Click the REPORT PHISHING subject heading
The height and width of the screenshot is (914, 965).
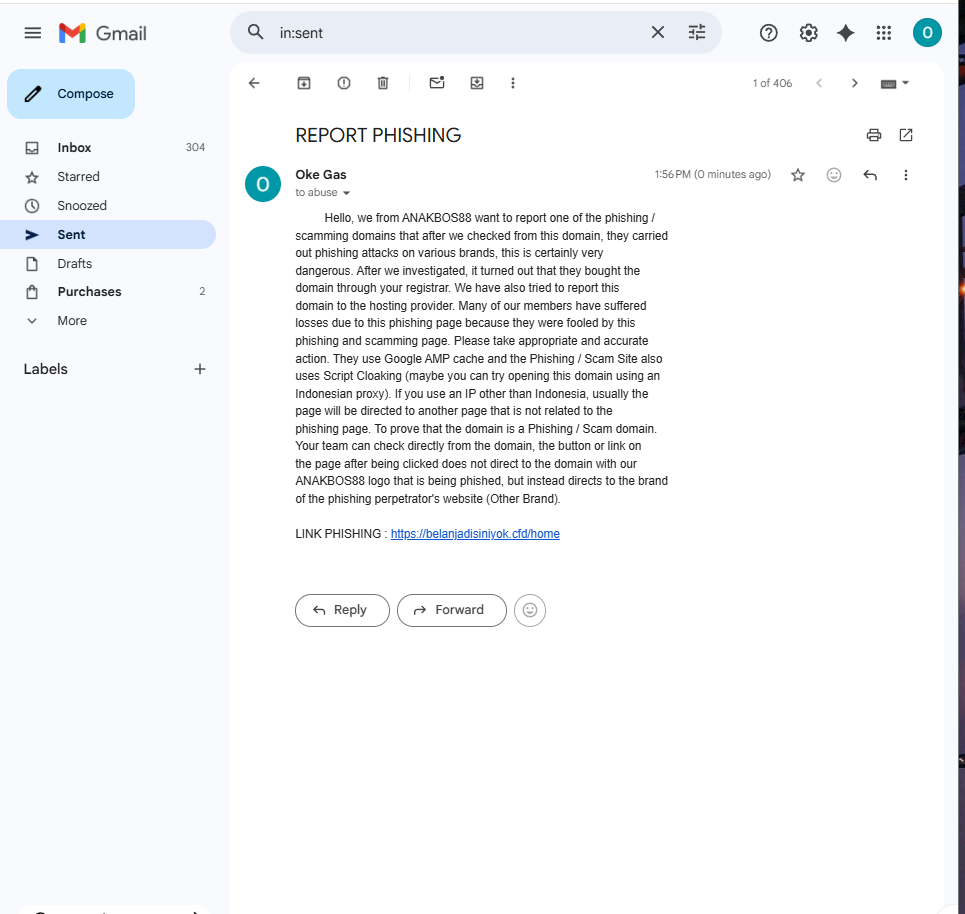pos(378,135)
